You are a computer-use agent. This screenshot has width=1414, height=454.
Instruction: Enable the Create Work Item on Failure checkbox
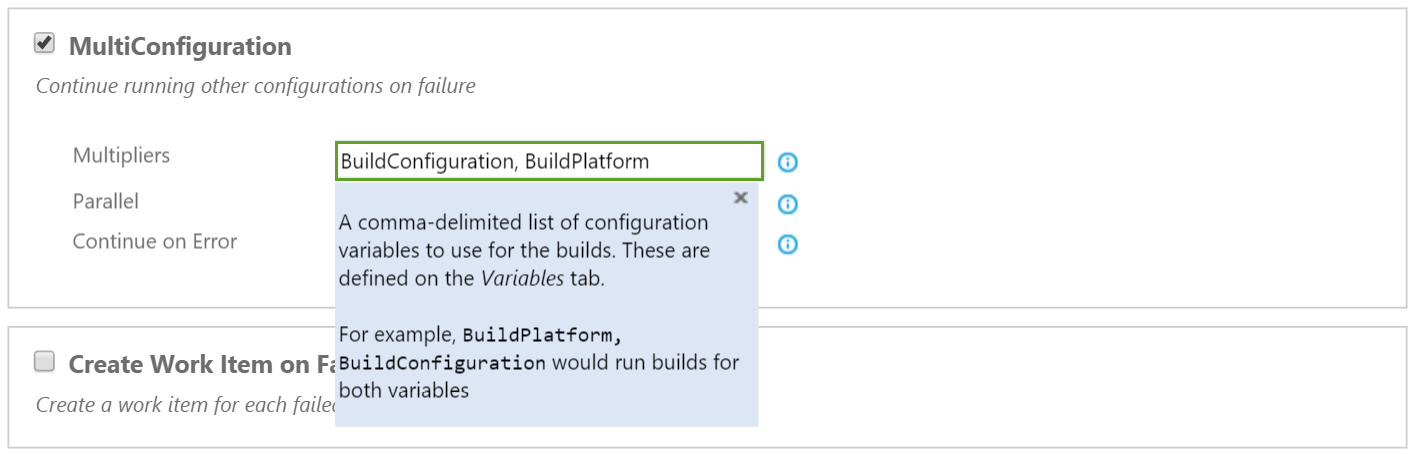44,362
